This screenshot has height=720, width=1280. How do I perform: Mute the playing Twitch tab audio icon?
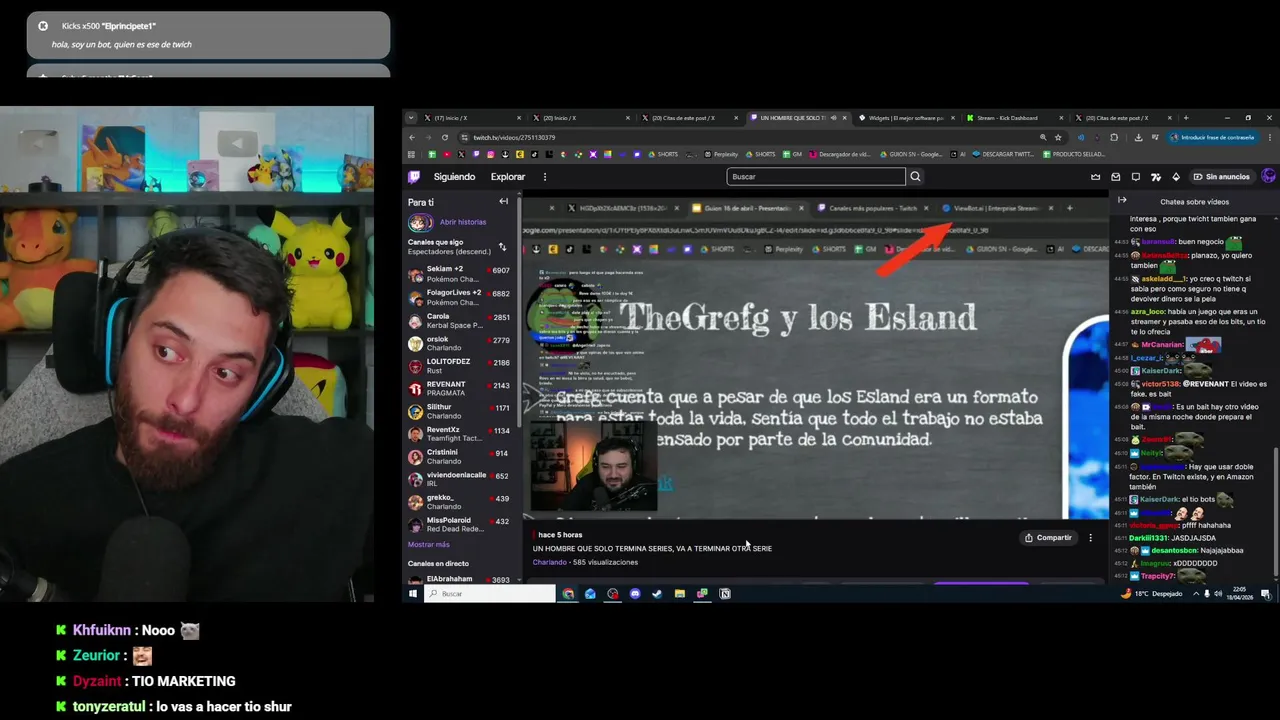point(833,118)
